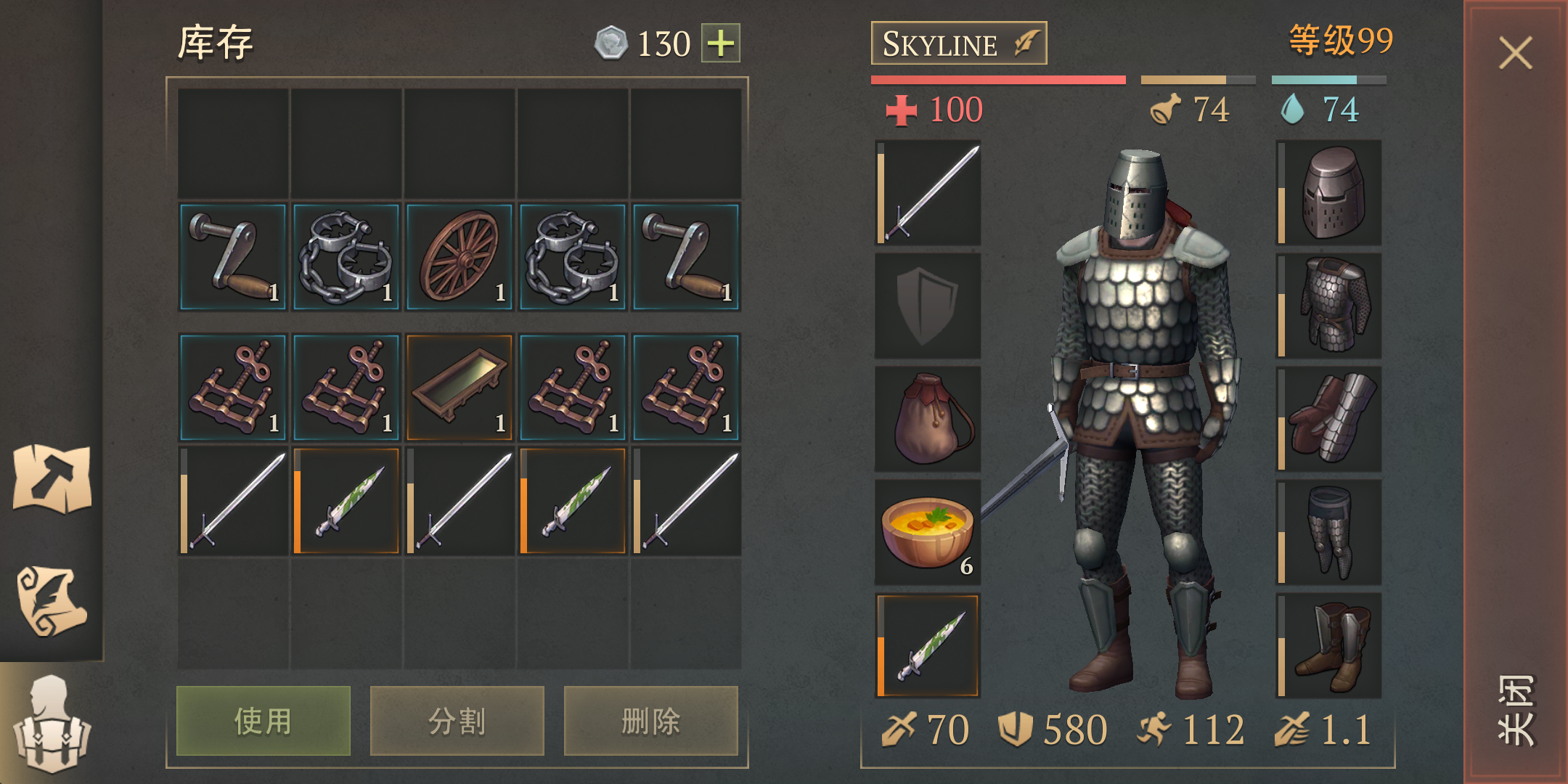
Task: Select the soup bowl food slot
Action: coord(928,532)
